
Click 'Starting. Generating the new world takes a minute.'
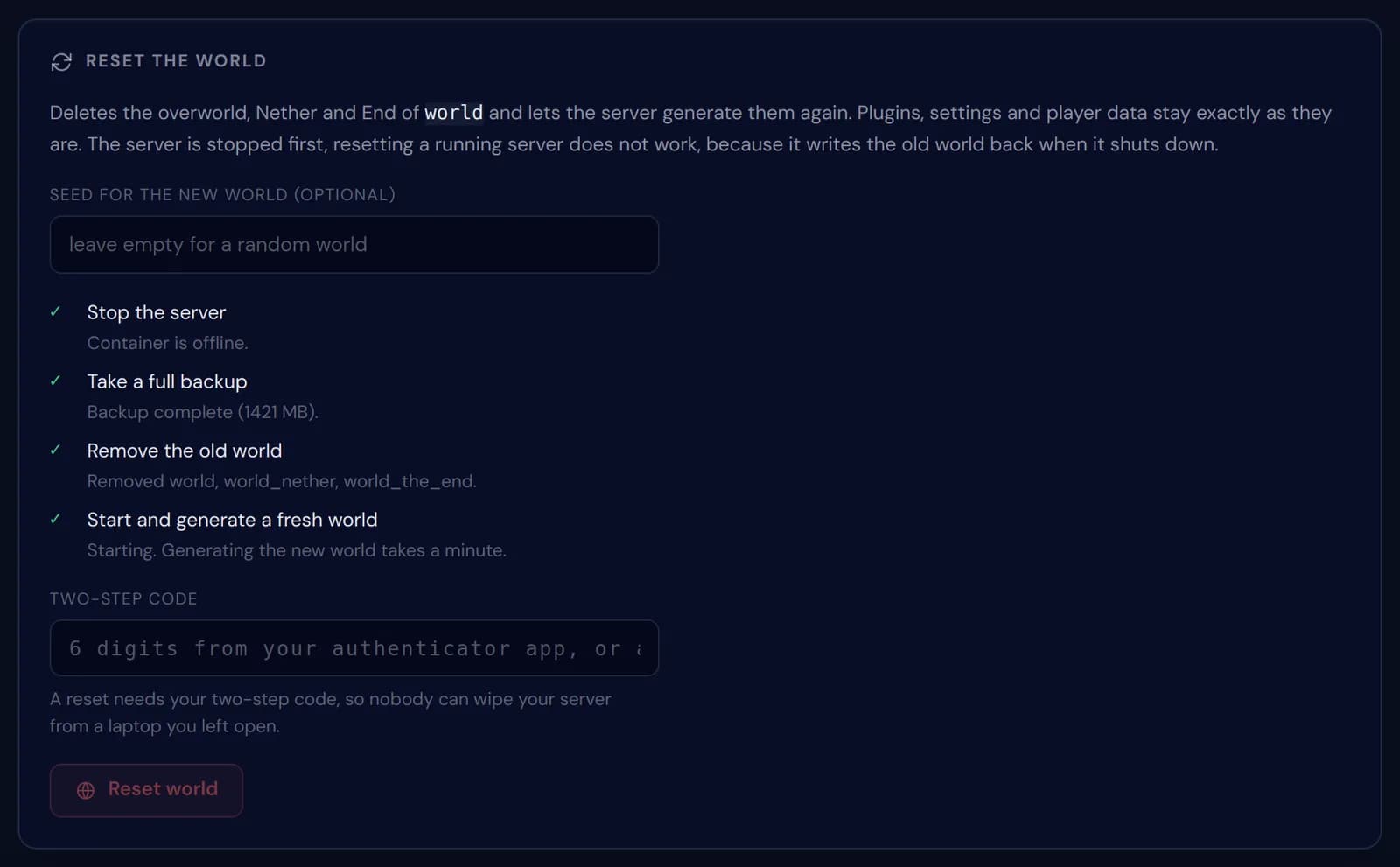(297, 550)
